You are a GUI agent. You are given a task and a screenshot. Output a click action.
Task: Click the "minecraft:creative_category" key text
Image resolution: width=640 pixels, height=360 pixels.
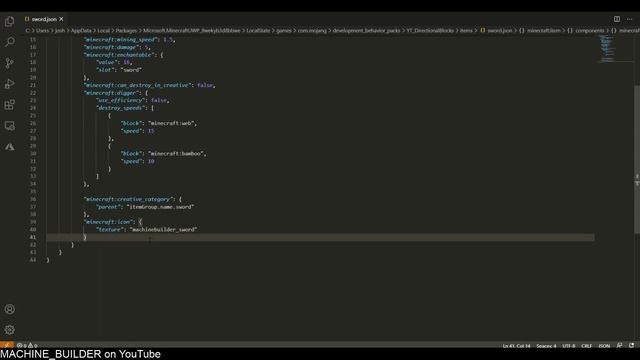[x=129, y=199]
